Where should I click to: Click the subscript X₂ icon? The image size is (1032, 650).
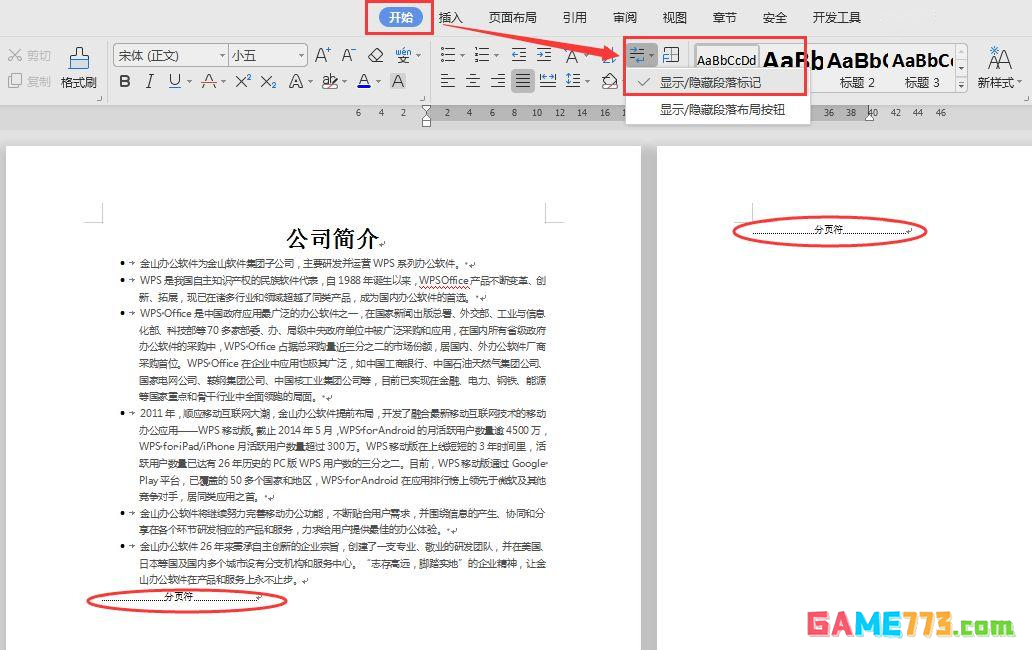(x=268, y=81)
